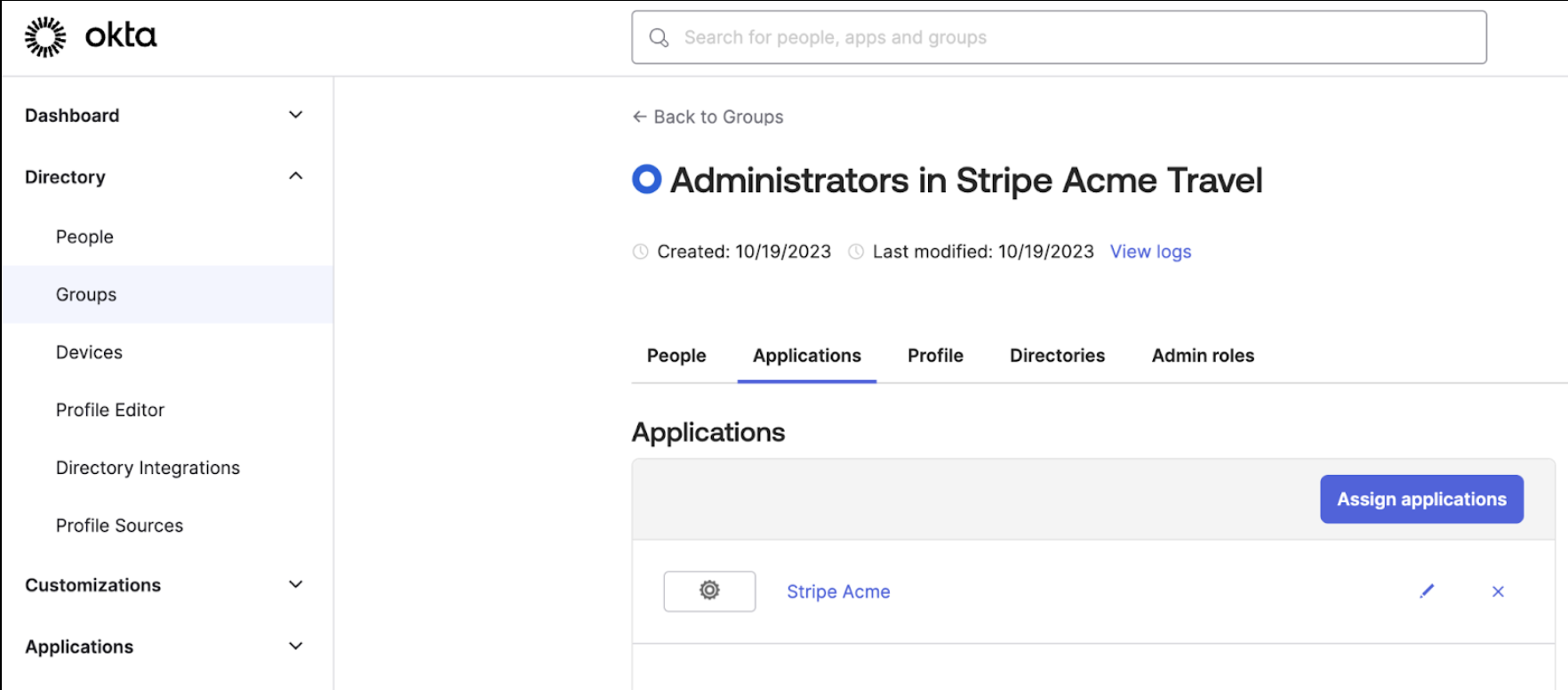Click the Last modified: 10/19/2023 text
1568x690 pixels.
click(x=983, y=252)
